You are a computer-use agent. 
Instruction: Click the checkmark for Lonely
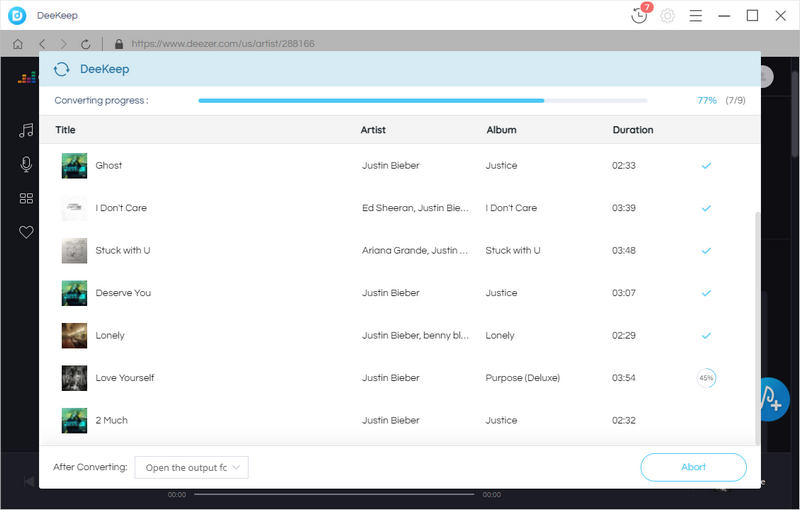[706, 336]
